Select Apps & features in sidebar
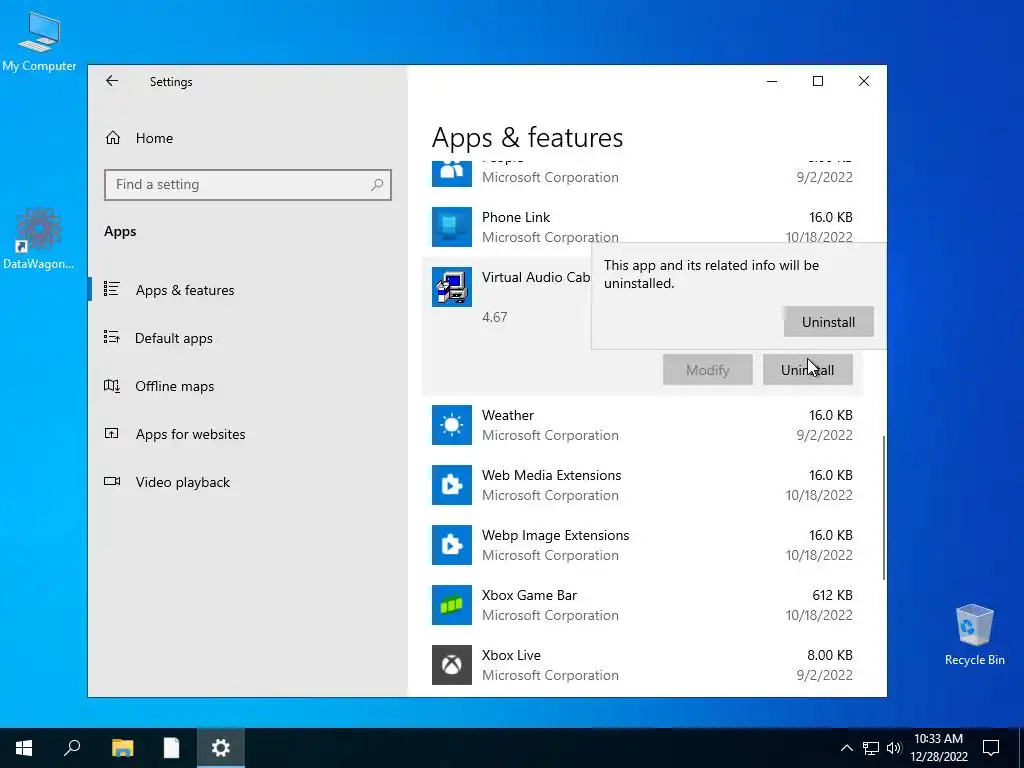1024x768 pixels. click(x=185, y=290)
